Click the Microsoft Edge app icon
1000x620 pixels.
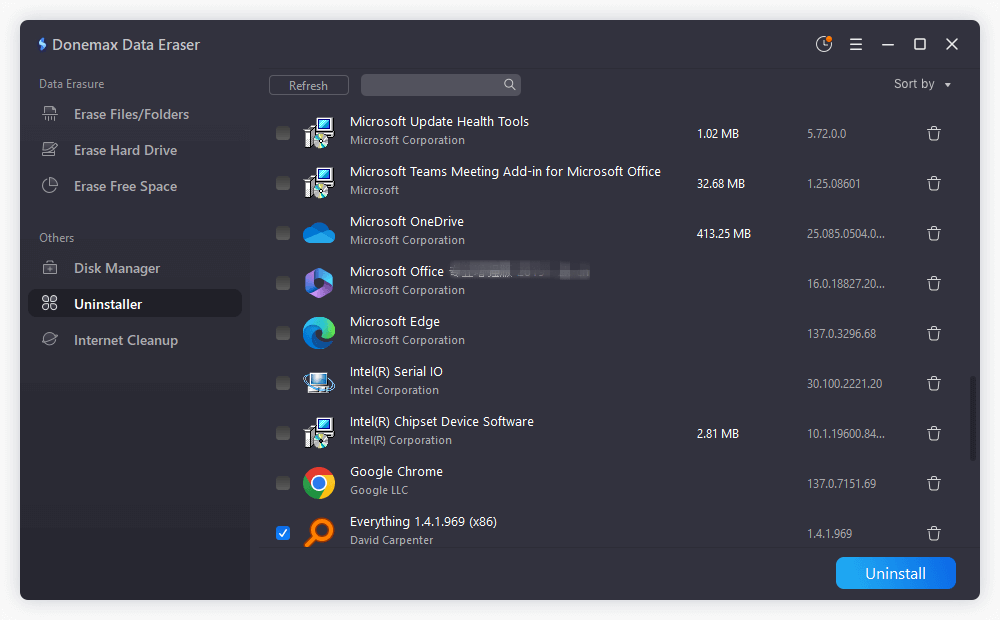coord(319,333)
